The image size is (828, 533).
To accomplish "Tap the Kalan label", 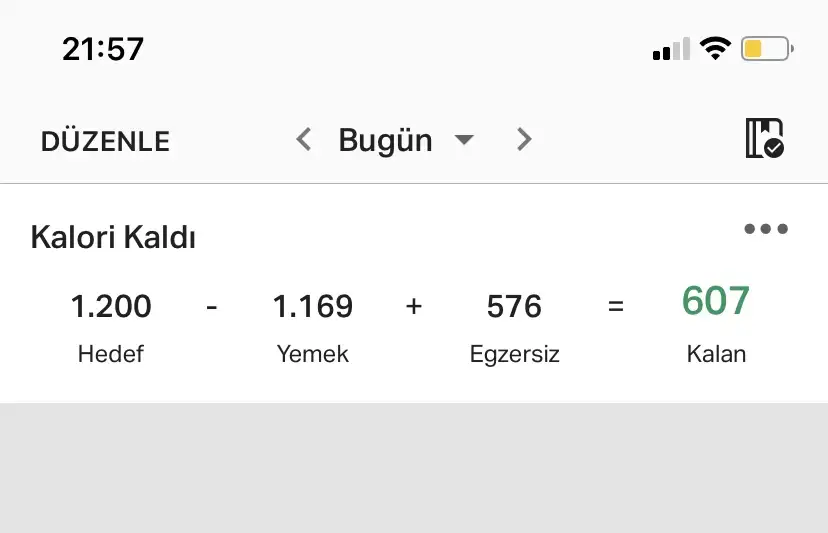I will (716, 354).
